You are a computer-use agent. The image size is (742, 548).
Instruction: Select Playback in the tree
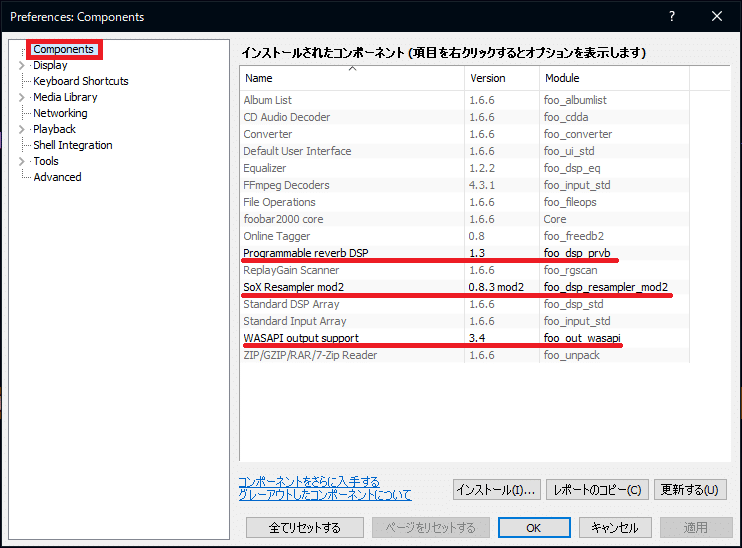pos(54,129)
